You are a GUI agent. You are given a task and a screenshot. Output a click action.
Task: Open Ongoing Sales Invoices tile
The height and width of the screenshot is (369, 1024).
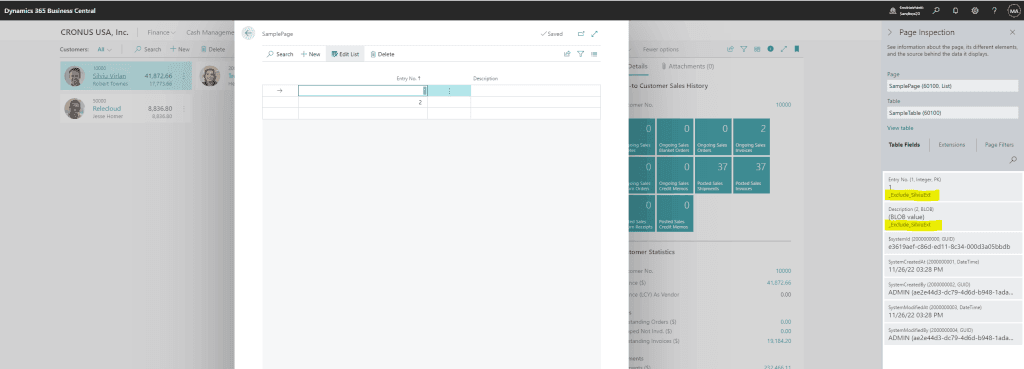click(751, 137)
